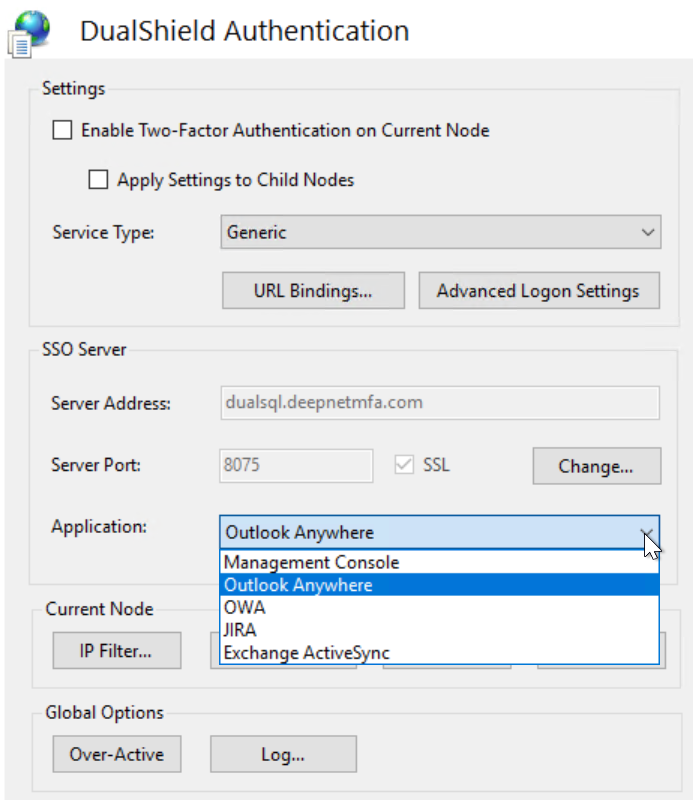This screenshot has height=800, width=693.
Task: Collapse the Application dropdown arrow
Action: (x=647, y=533)
